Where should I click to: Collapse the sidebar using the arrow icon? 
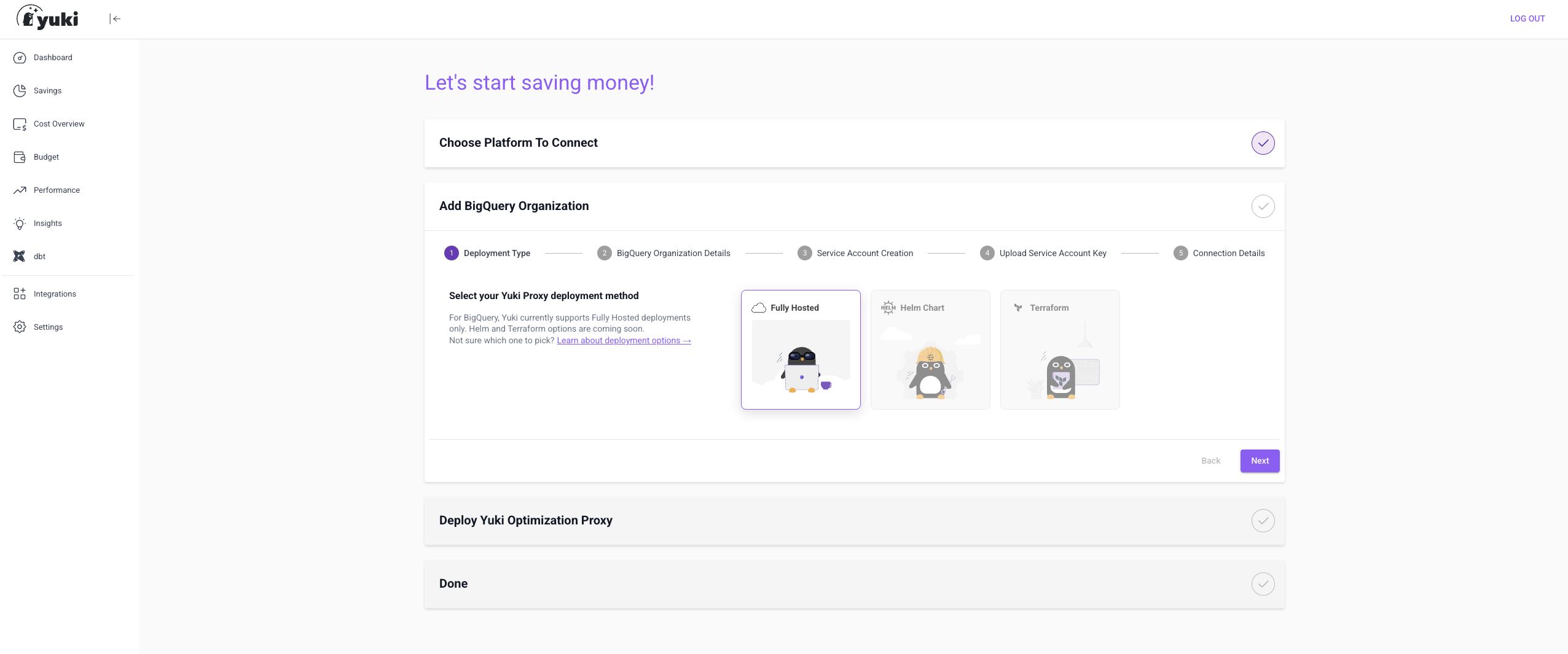coord(116,18)
